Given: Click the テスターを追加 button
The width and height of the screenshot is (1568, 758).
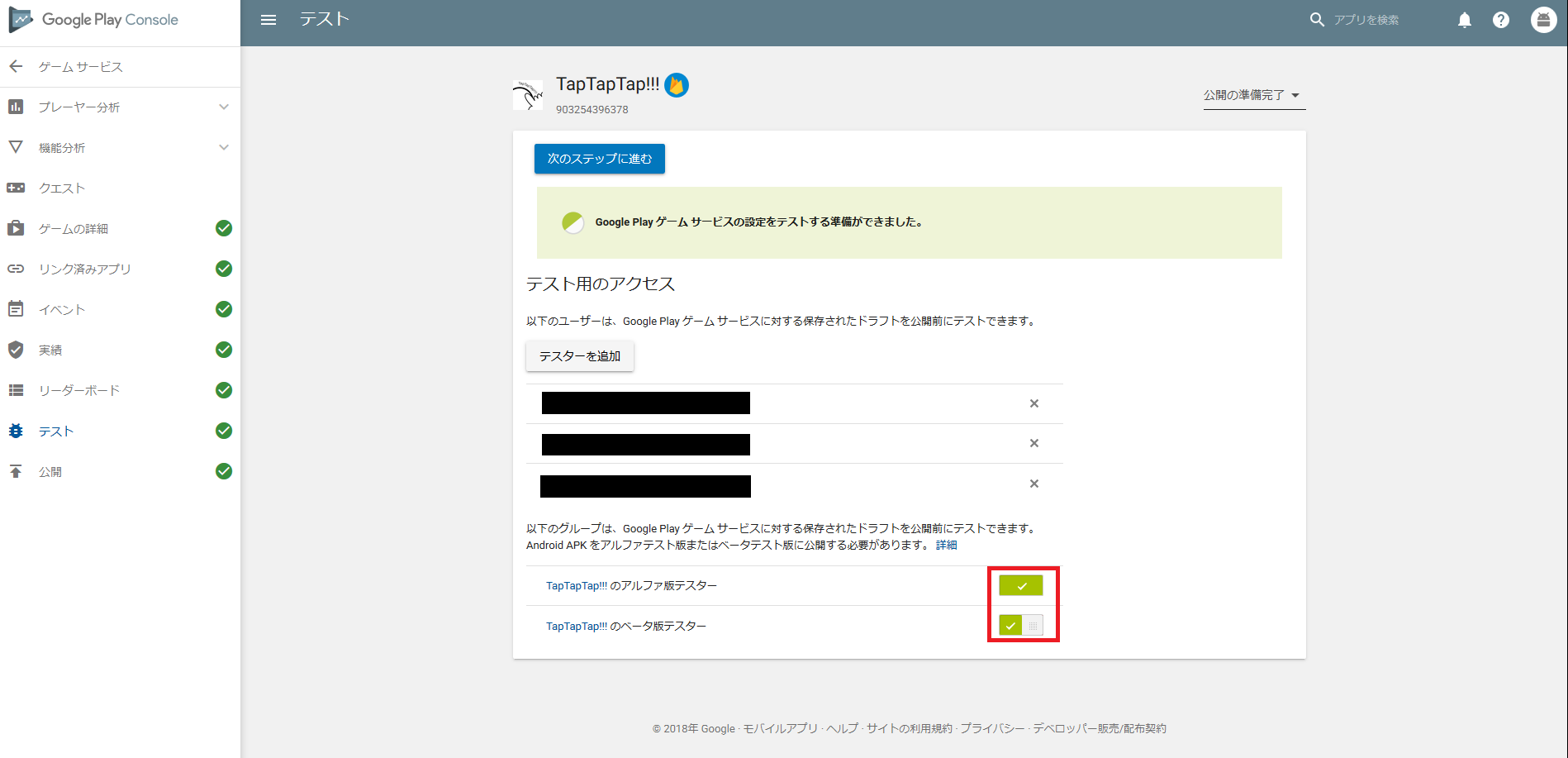Looking at the screenshot, I should point(580,356).
